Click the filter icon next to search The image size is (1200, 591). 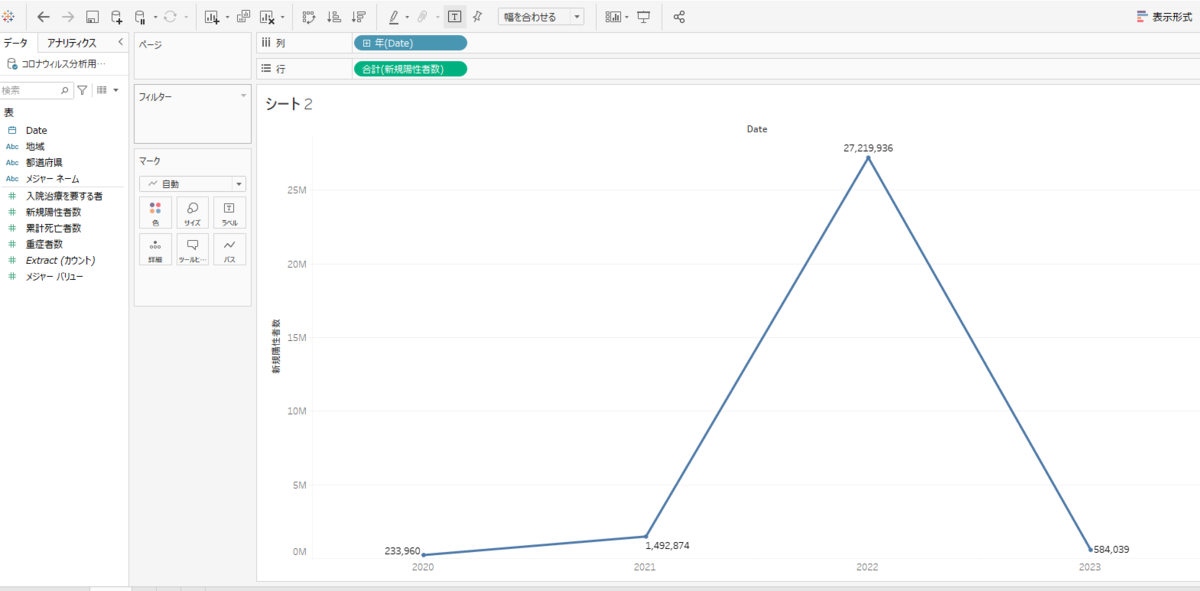82,90
